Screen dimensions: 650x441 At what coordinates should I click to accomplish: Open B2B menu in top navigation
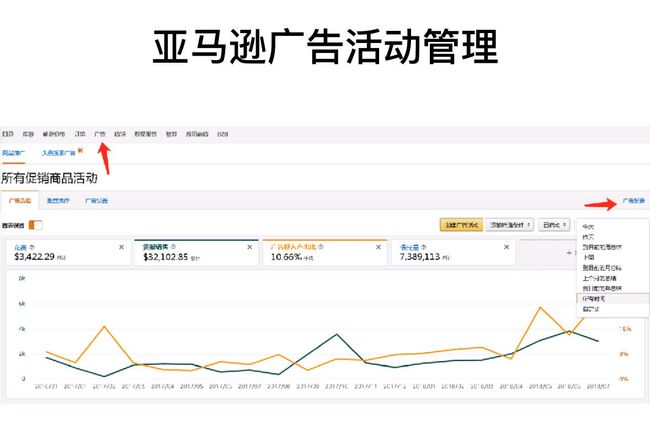coord(223,134)
